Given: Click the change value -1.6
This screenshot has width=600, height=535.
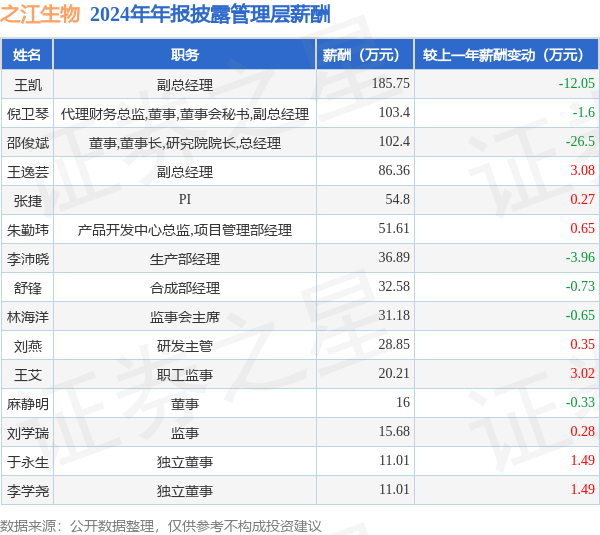Looking at the screenshot, I should tap(584, 112).
